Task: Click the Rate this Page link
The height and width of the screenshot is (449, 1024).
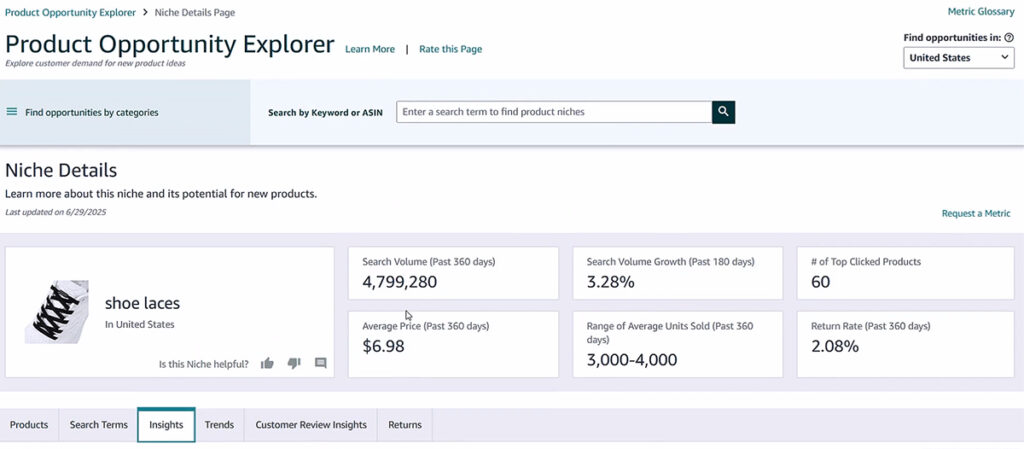Action: (451, 49)
